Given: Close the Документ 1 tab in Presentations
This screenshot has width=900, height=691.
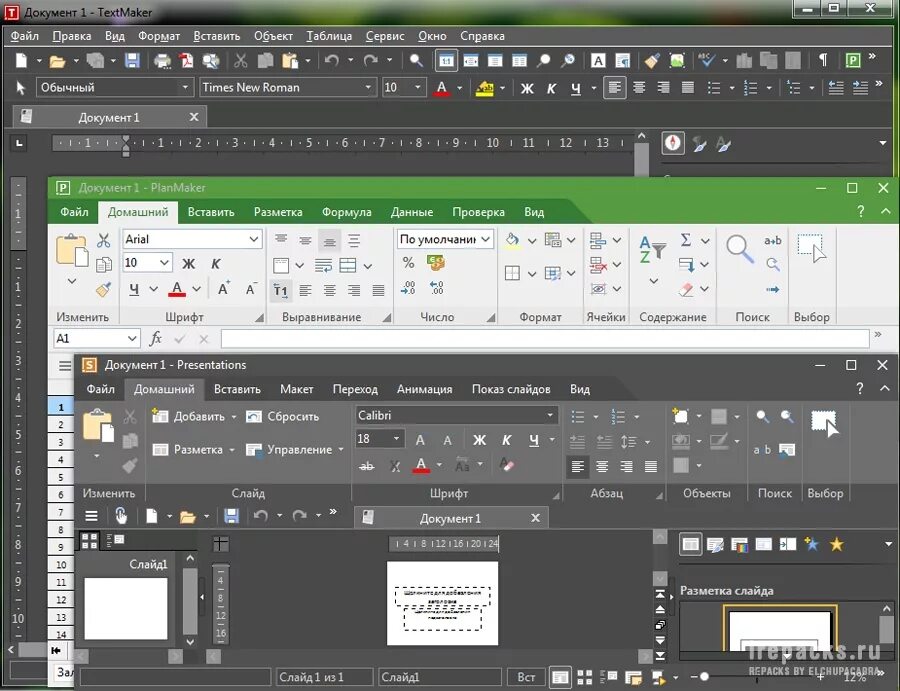Looking at the screenshot, I should point(535,518).
